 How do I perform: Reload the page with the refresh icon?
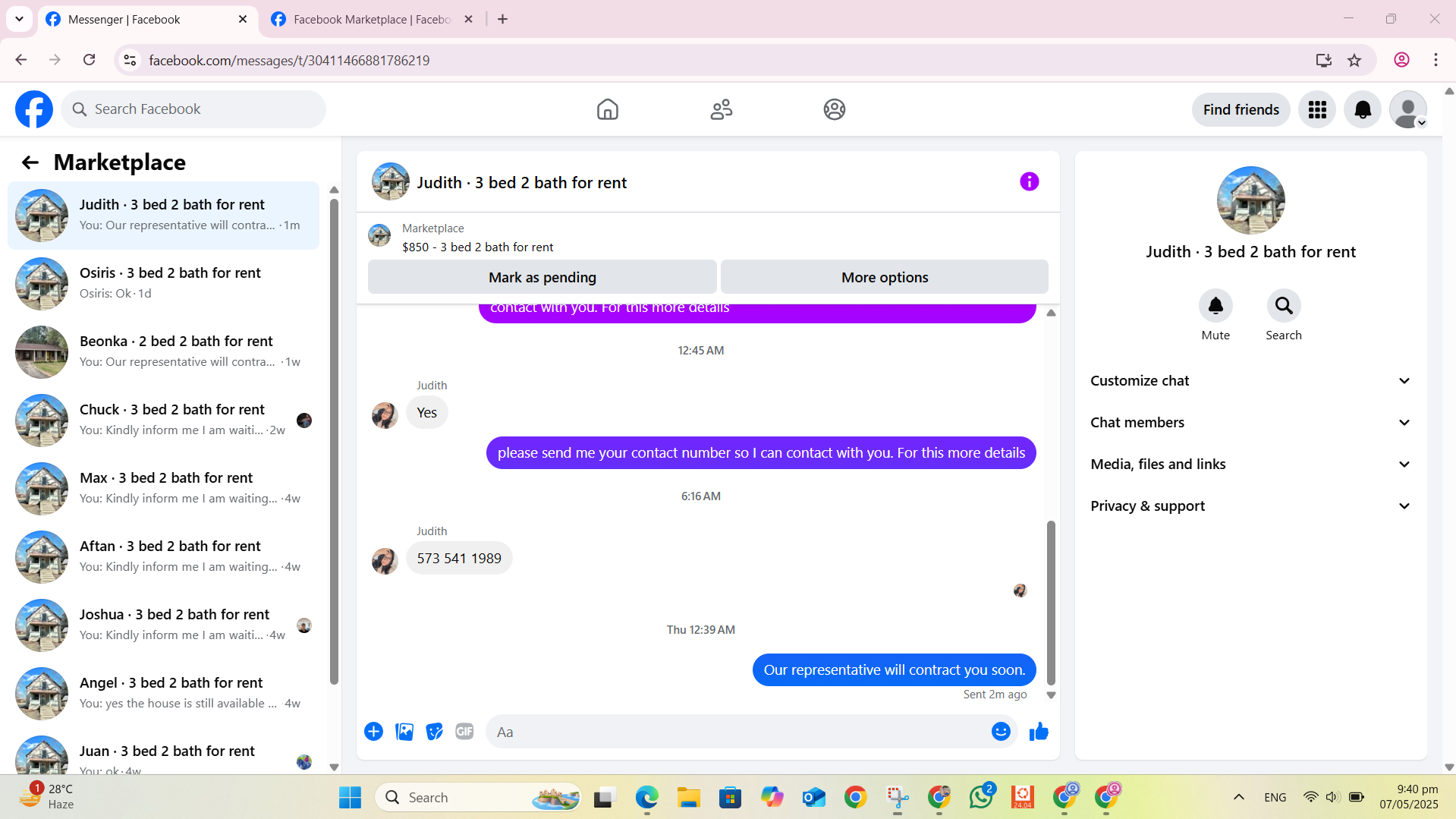[x=89, y=60]
